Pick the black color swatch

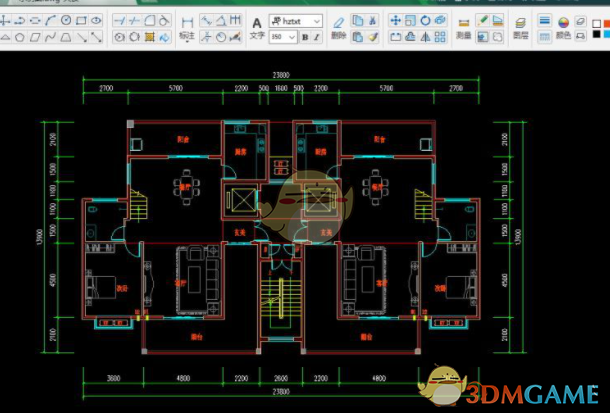click(596, 34)
